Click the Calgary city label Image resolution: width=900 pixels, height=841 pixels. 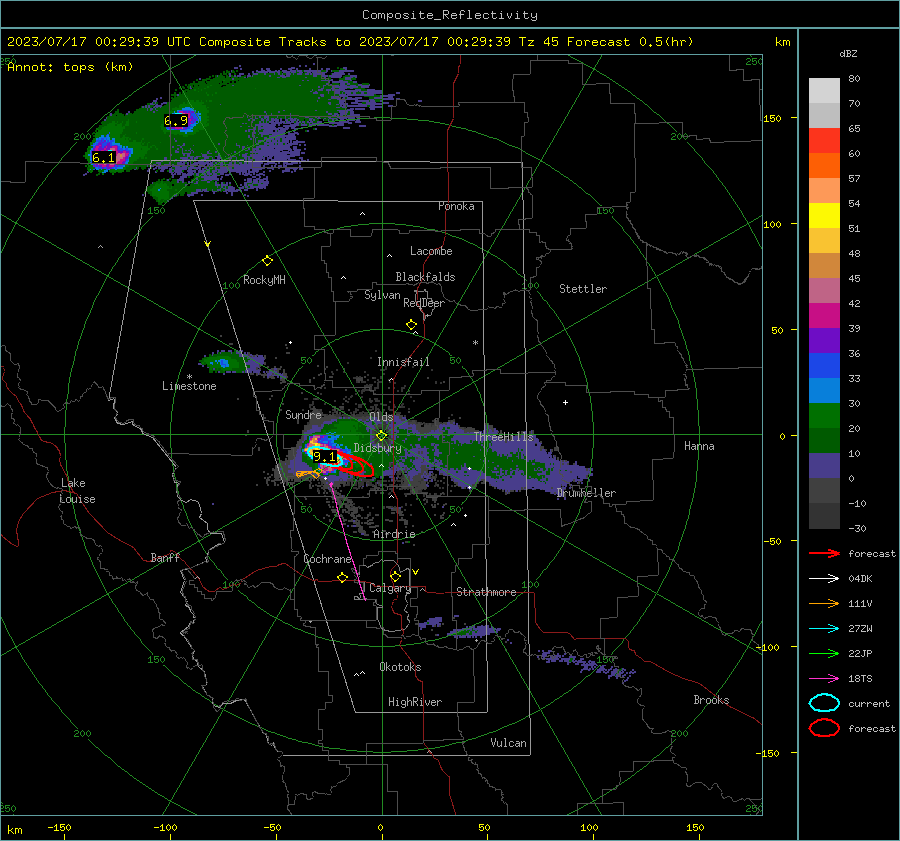(390, 588)
